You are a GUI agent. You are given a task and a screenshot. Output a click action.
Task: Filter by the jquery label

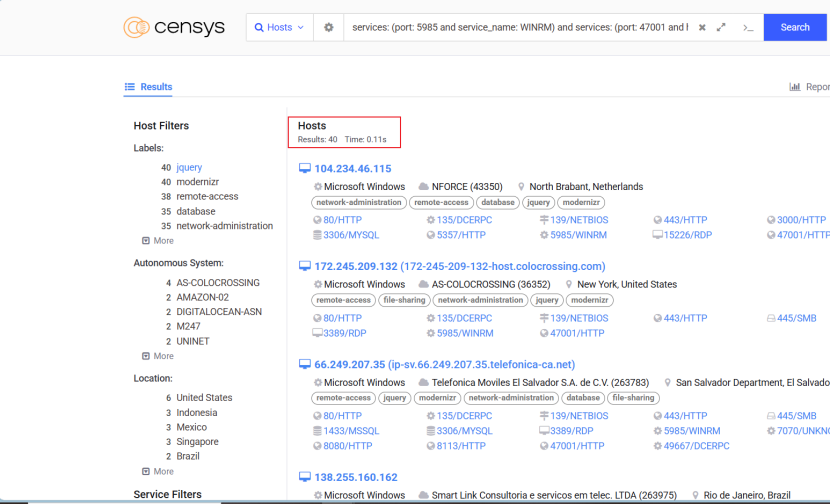pyautogui.click(x=189, y=168)
